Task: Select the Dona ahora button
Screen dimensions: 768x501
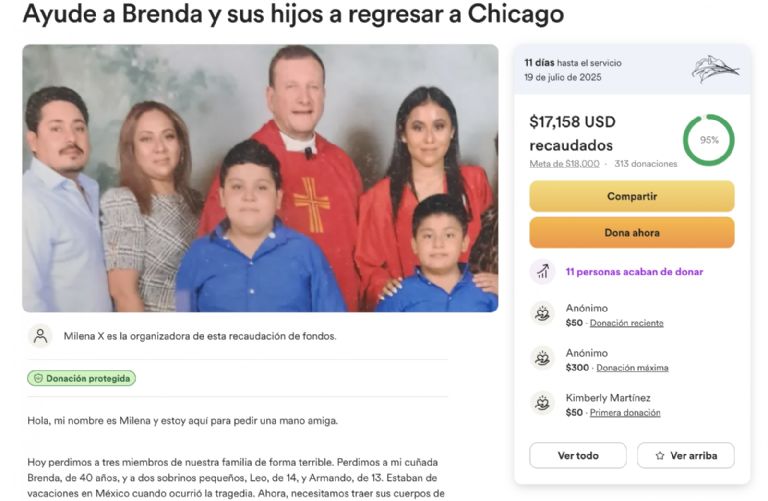Action: click(x=632, y=233)
